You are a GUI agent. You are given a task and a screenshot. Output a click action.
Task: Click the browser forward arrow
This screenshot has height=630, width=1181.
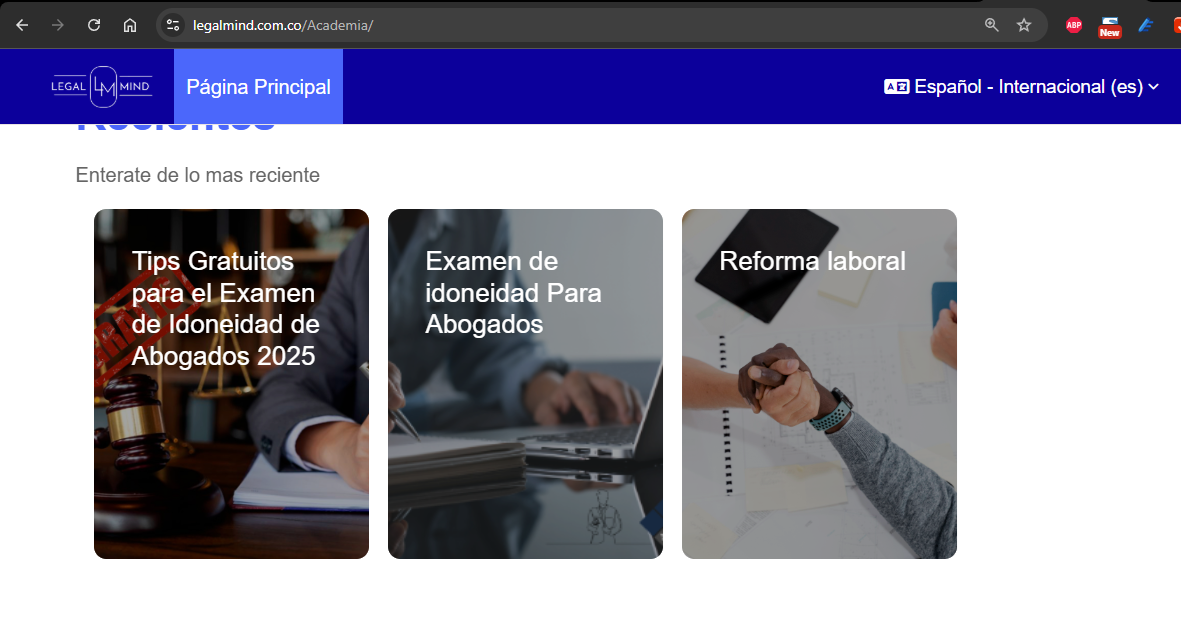click(x=58, y=25)
